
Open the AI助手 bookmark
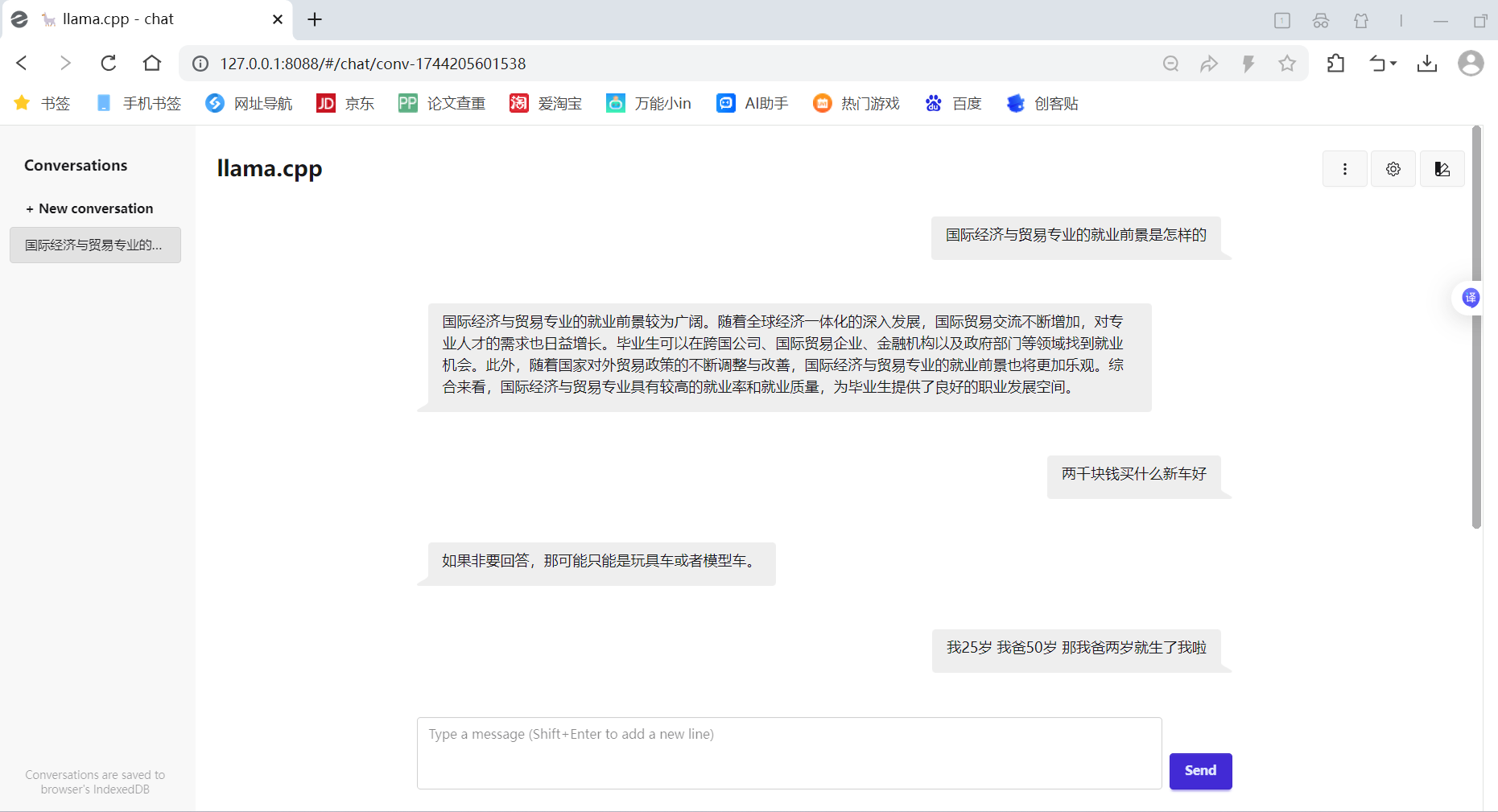(753, 103)
